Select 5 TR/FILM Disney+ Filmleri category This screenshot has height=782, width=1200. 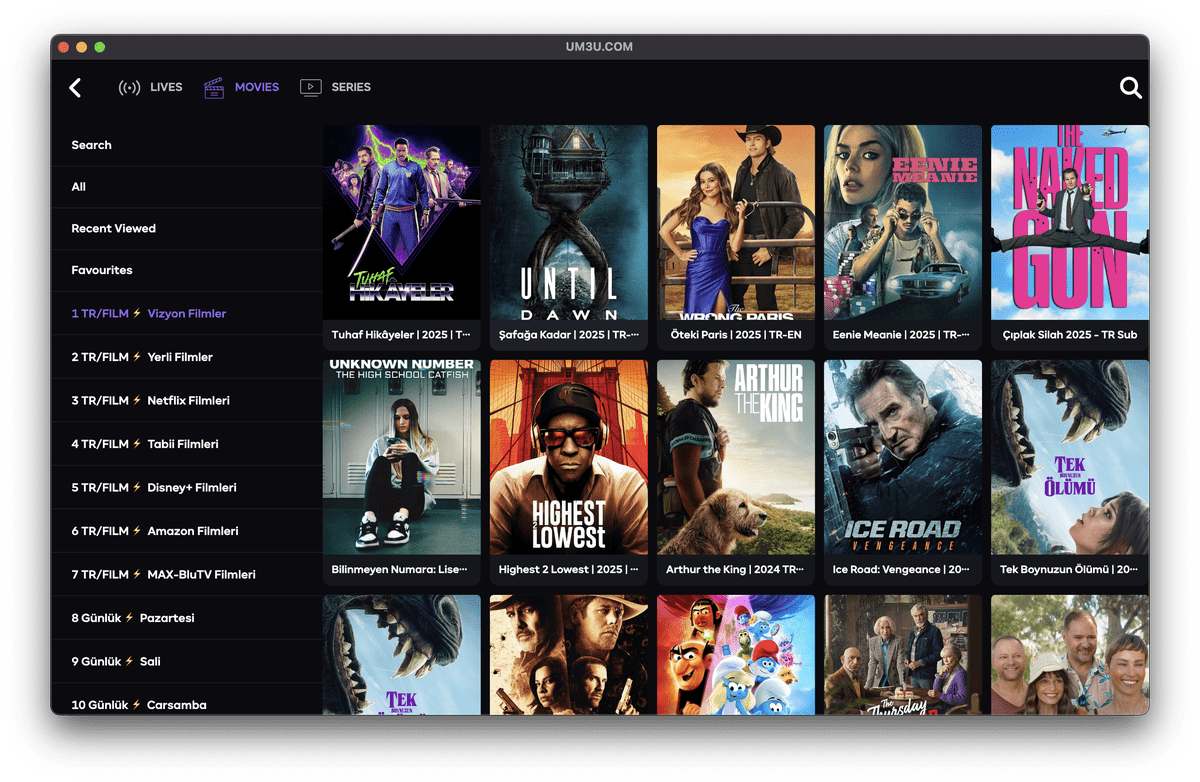coord(187,488)
